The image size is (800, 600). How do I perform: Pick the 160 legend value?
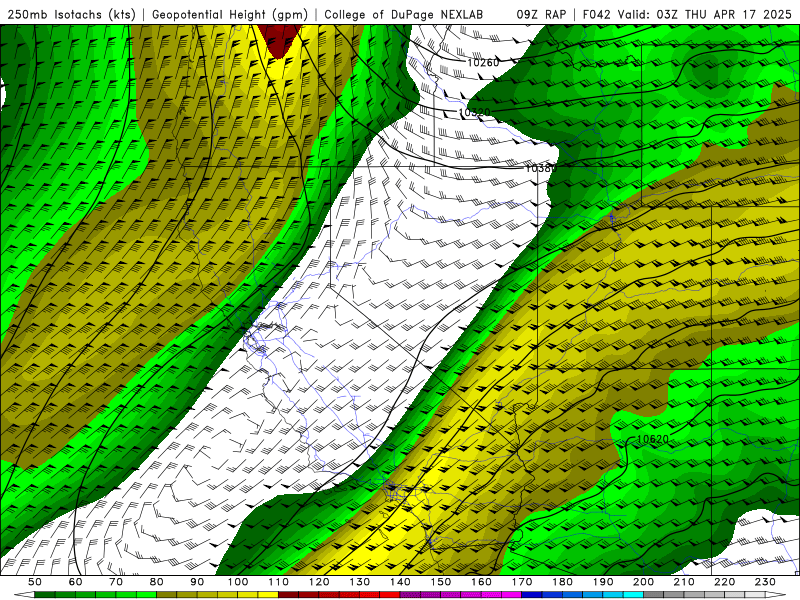pos(481,582)
